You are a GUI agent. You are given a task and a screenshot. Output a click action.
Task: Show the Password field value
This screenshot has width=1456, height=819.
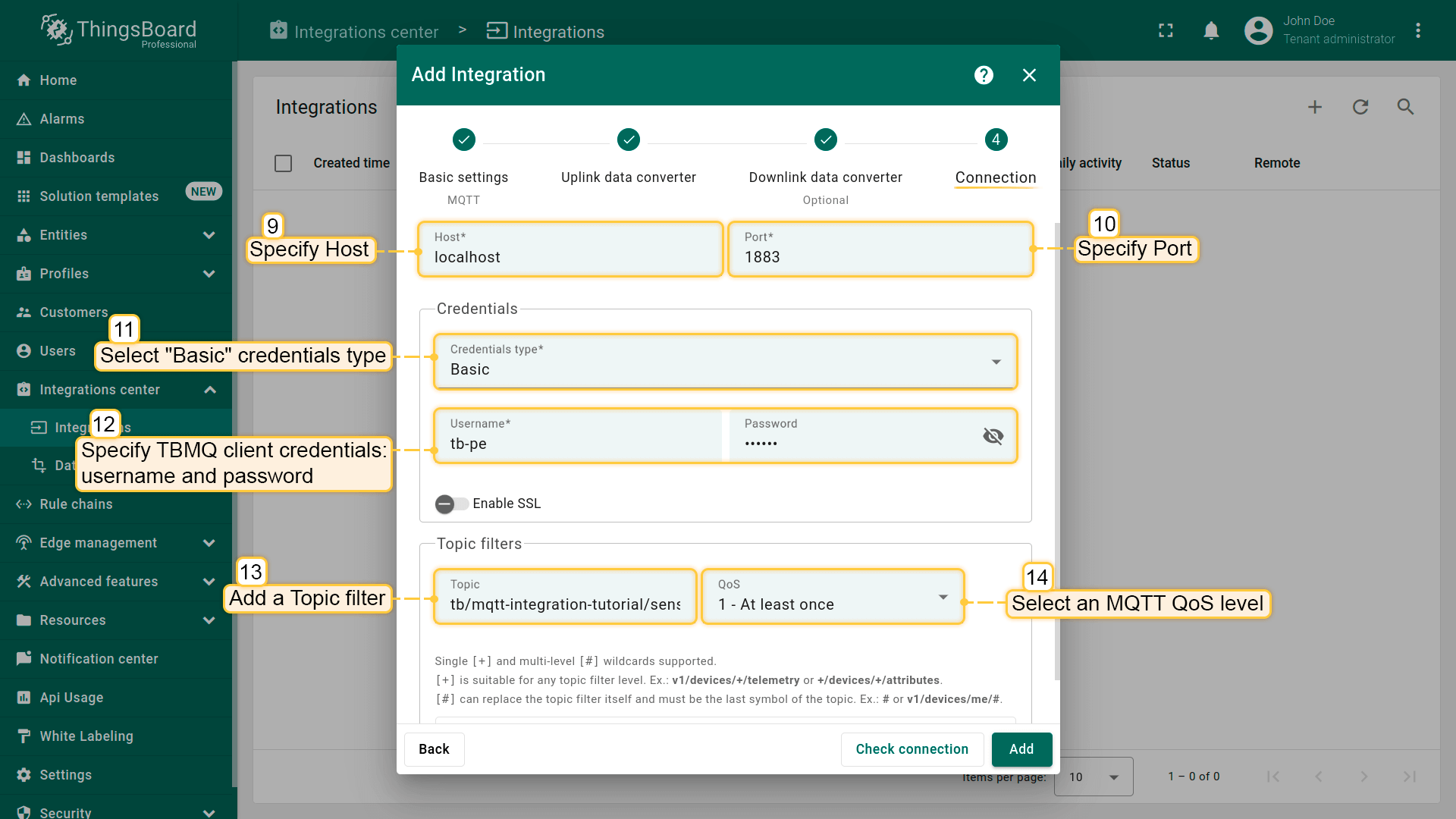(x=993, y=436)
